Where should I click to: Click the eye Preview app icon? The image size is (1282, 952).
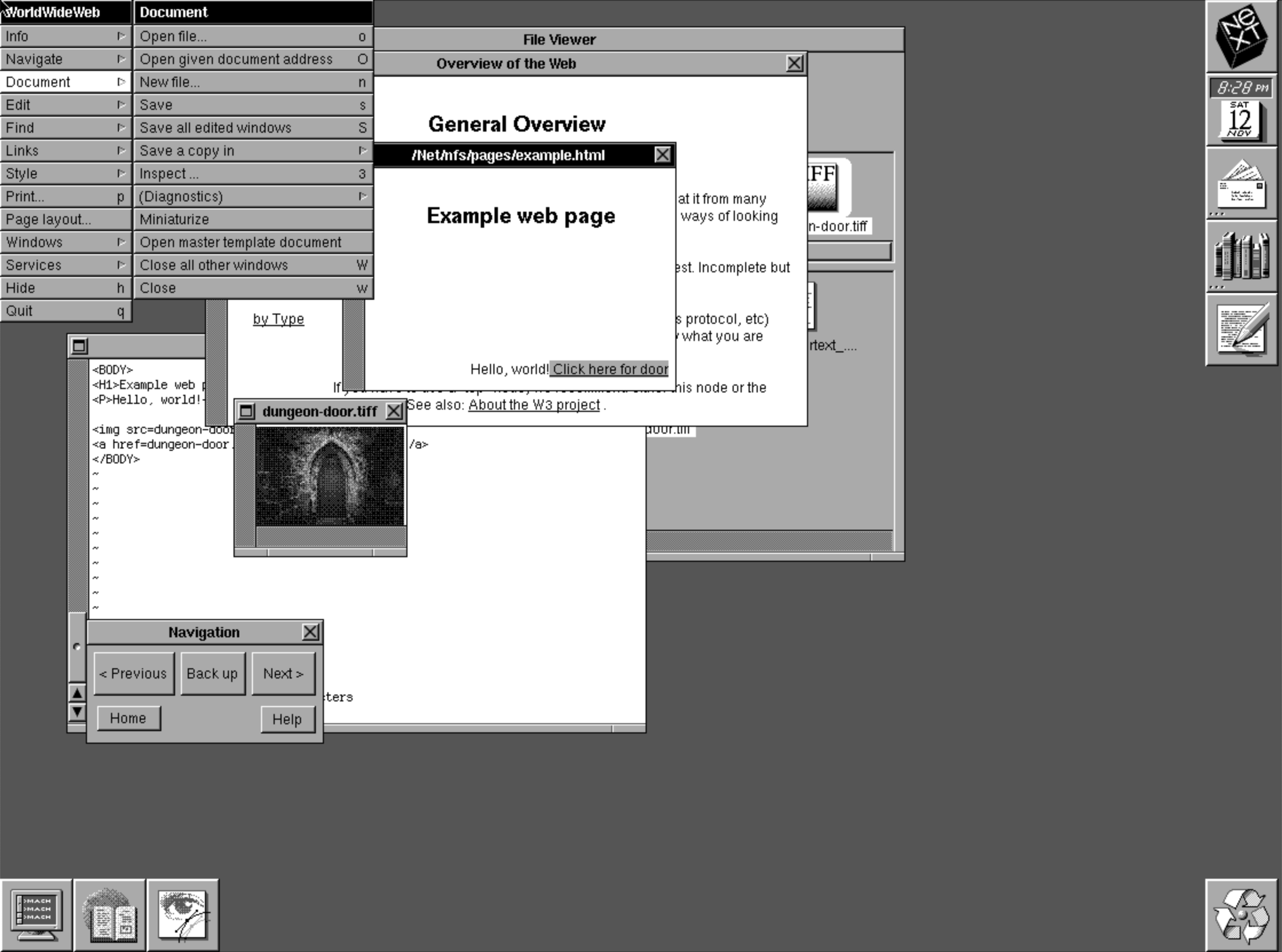point(183,915)
